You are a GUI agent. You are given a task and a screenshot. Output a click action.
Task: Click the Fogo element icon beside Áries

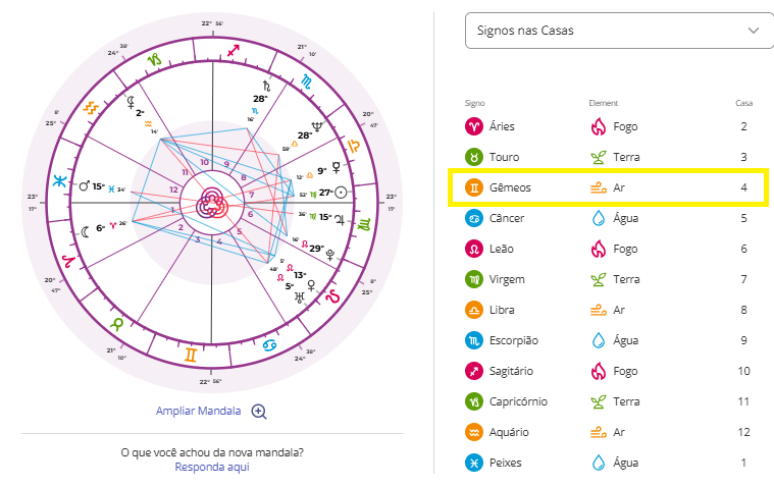pos(599,127)
